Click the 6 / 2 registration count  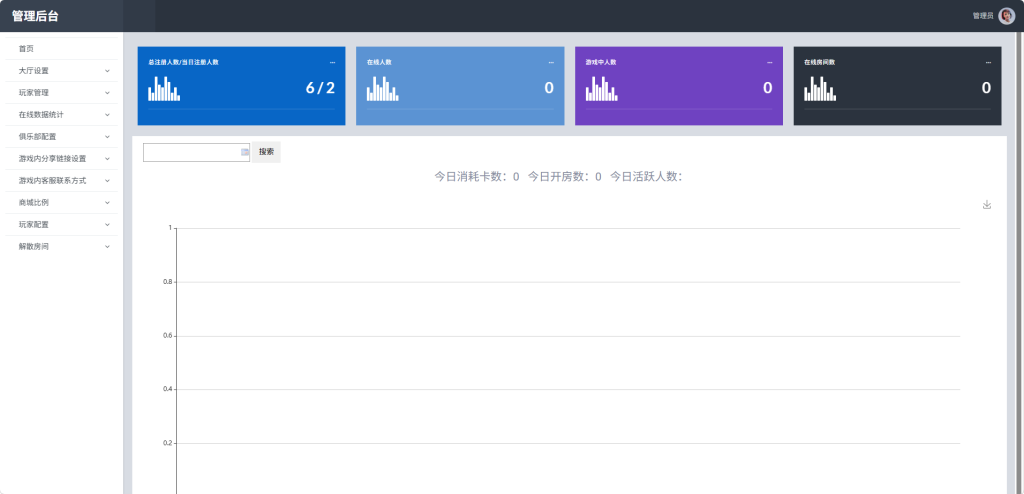click(x=320, y=88)
